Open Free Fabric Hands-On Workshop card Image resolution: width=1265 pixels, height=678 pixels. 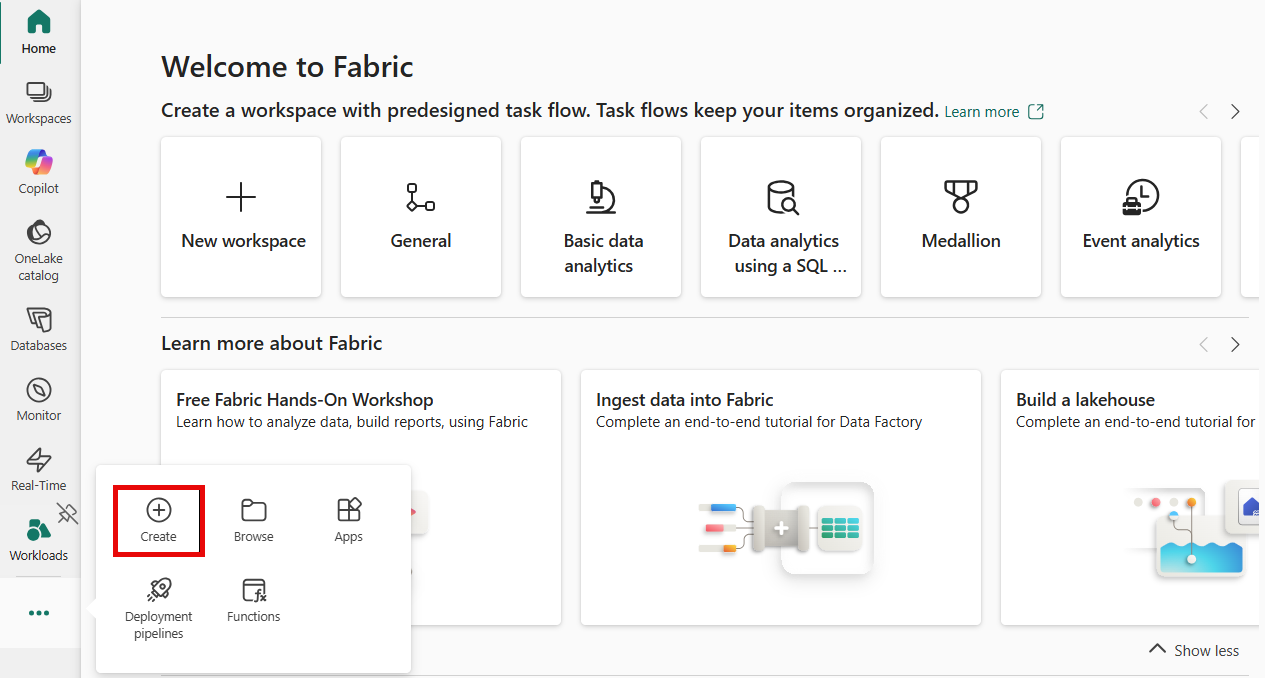point(361,498)
